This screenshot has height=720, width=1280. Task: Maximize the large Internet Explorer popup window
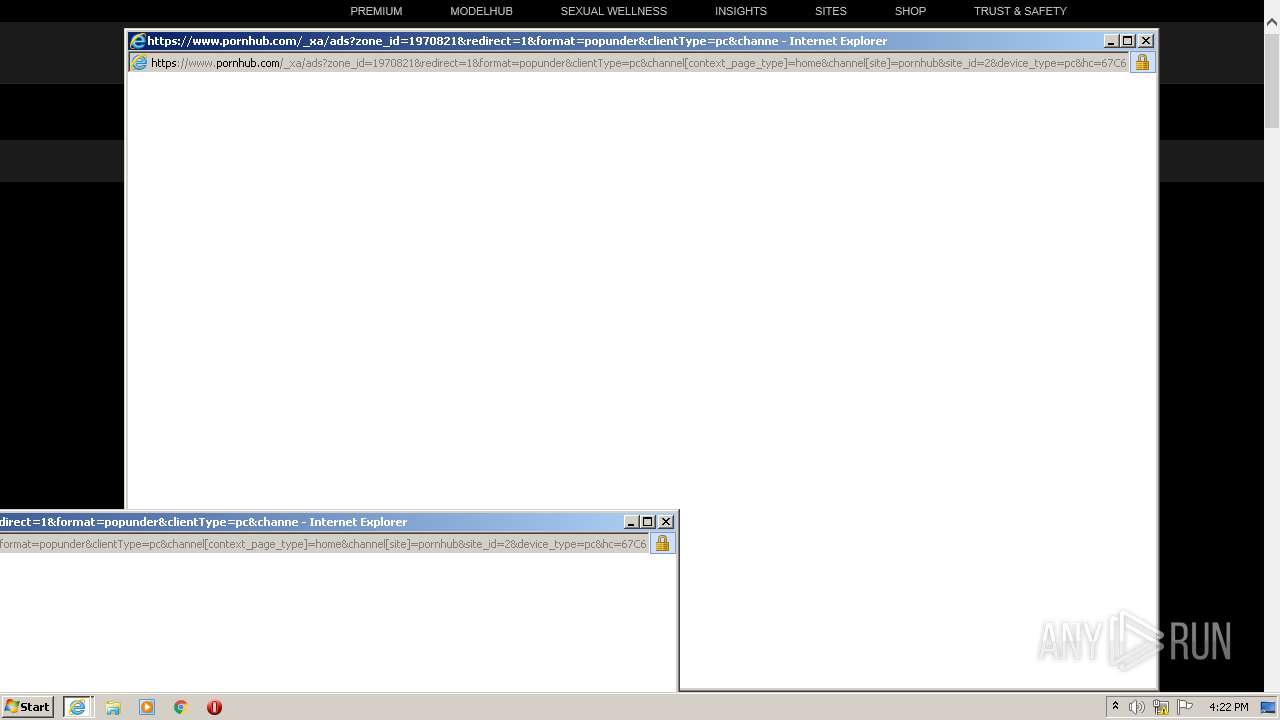(x=1128, y=41)
